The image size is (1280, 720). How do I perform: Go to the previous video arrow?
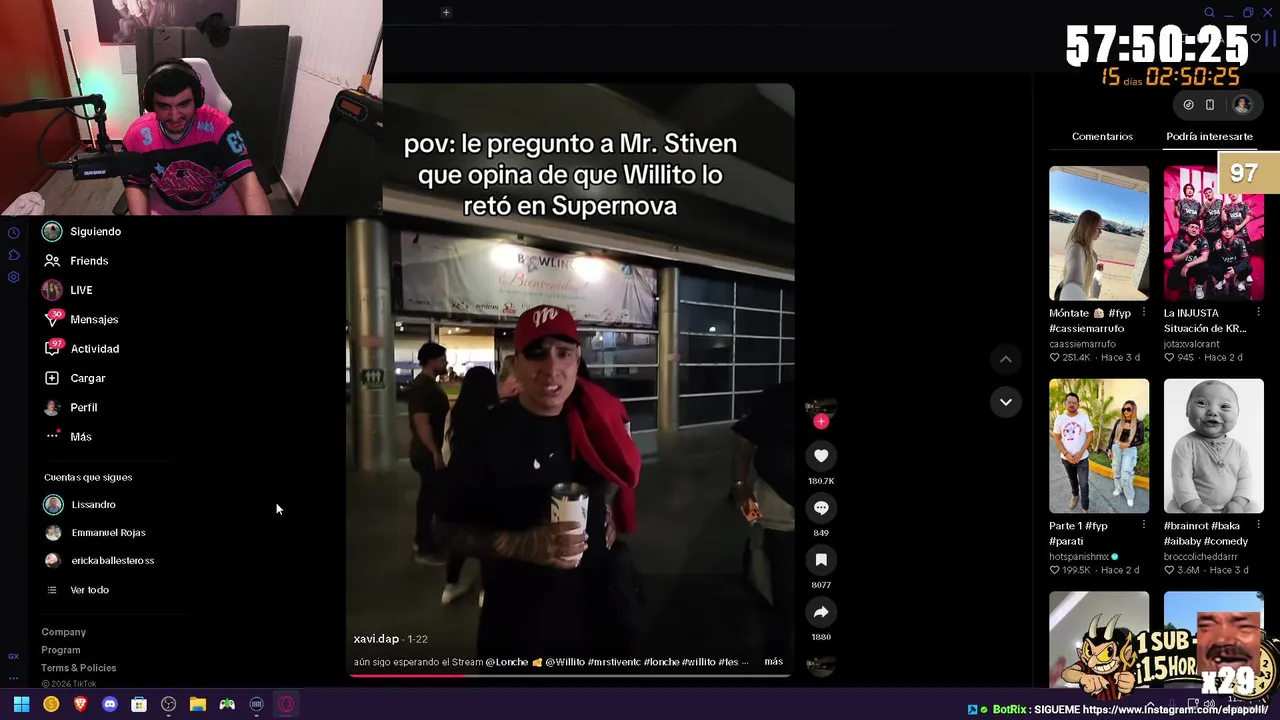point(1006,359)
